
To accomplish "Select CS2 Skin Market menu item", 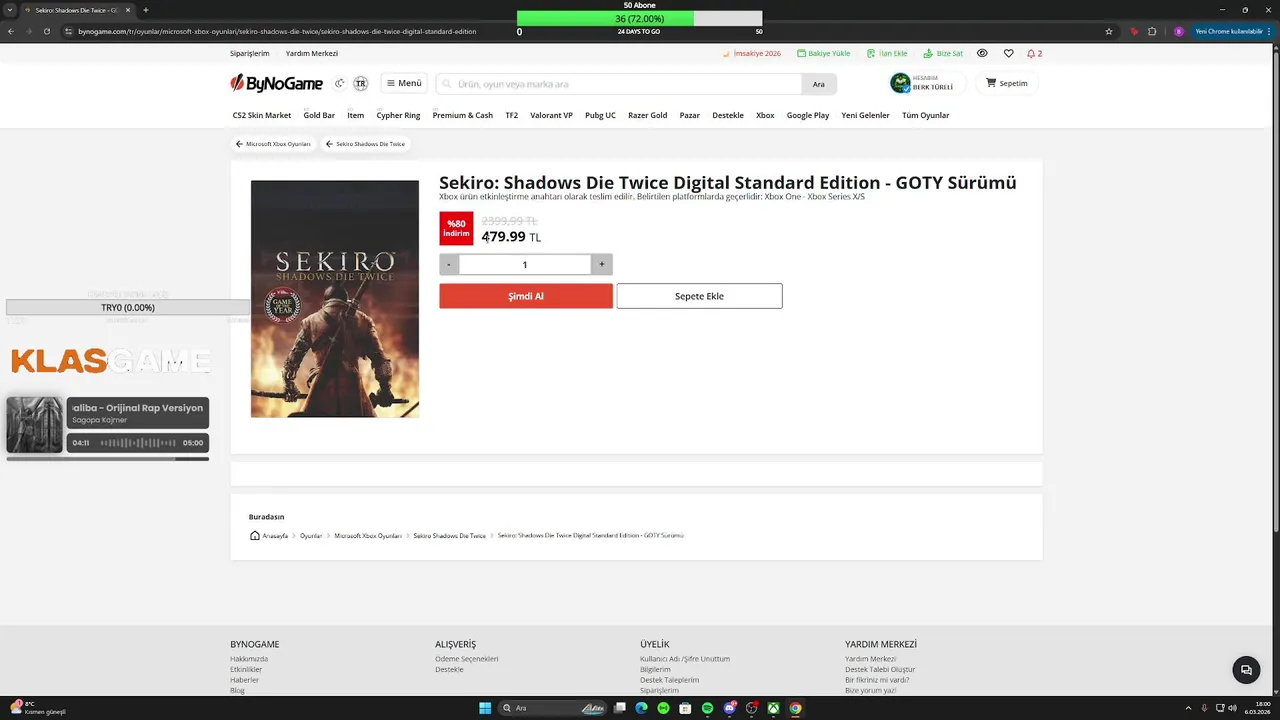I will tap(262, 115).
